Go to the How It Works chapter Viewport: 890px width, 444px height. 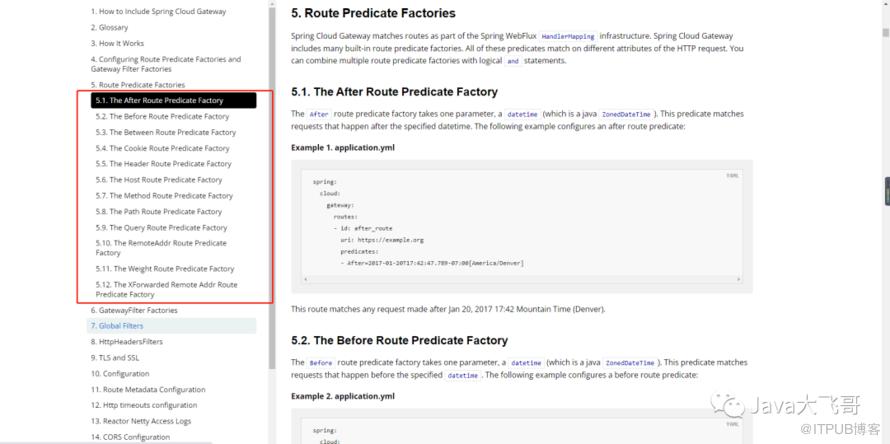point(117,44)
